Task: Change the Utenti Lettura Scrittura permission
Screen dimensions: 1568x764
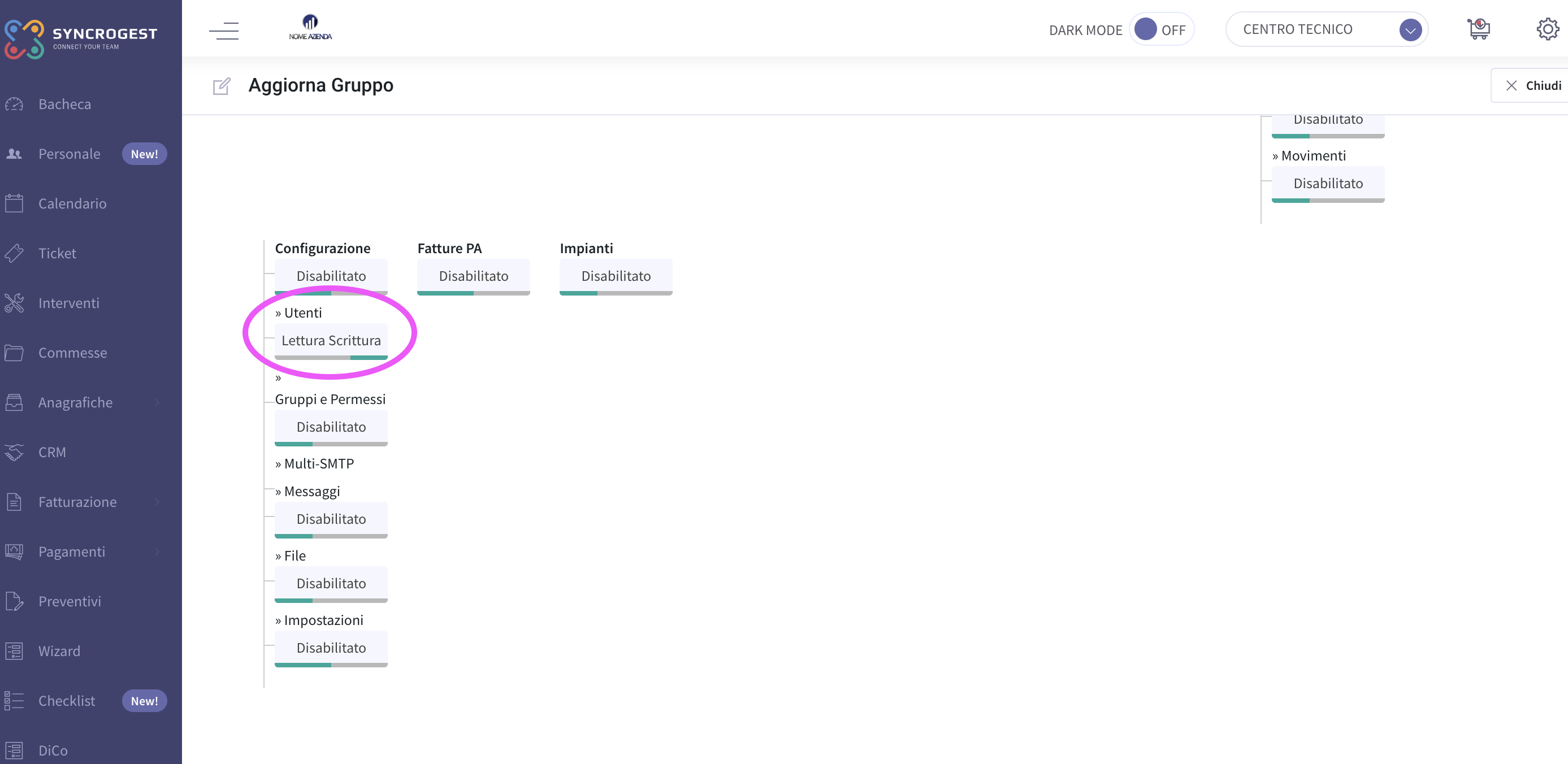Action: (331, 341)
